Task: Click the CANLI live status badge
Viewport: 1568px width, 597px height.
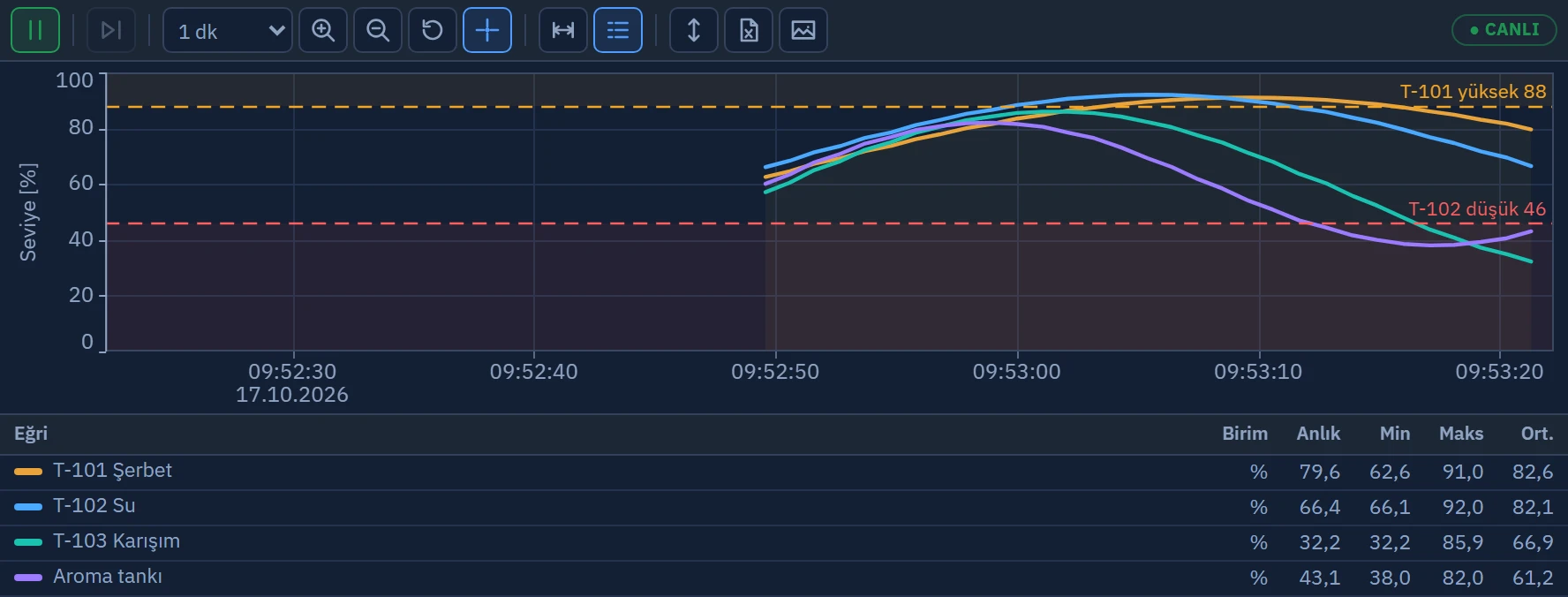Action: pos(1504,30)
